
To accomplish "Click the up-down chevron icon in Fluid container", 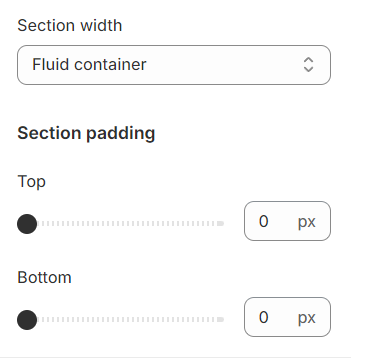I will point(308,65).
